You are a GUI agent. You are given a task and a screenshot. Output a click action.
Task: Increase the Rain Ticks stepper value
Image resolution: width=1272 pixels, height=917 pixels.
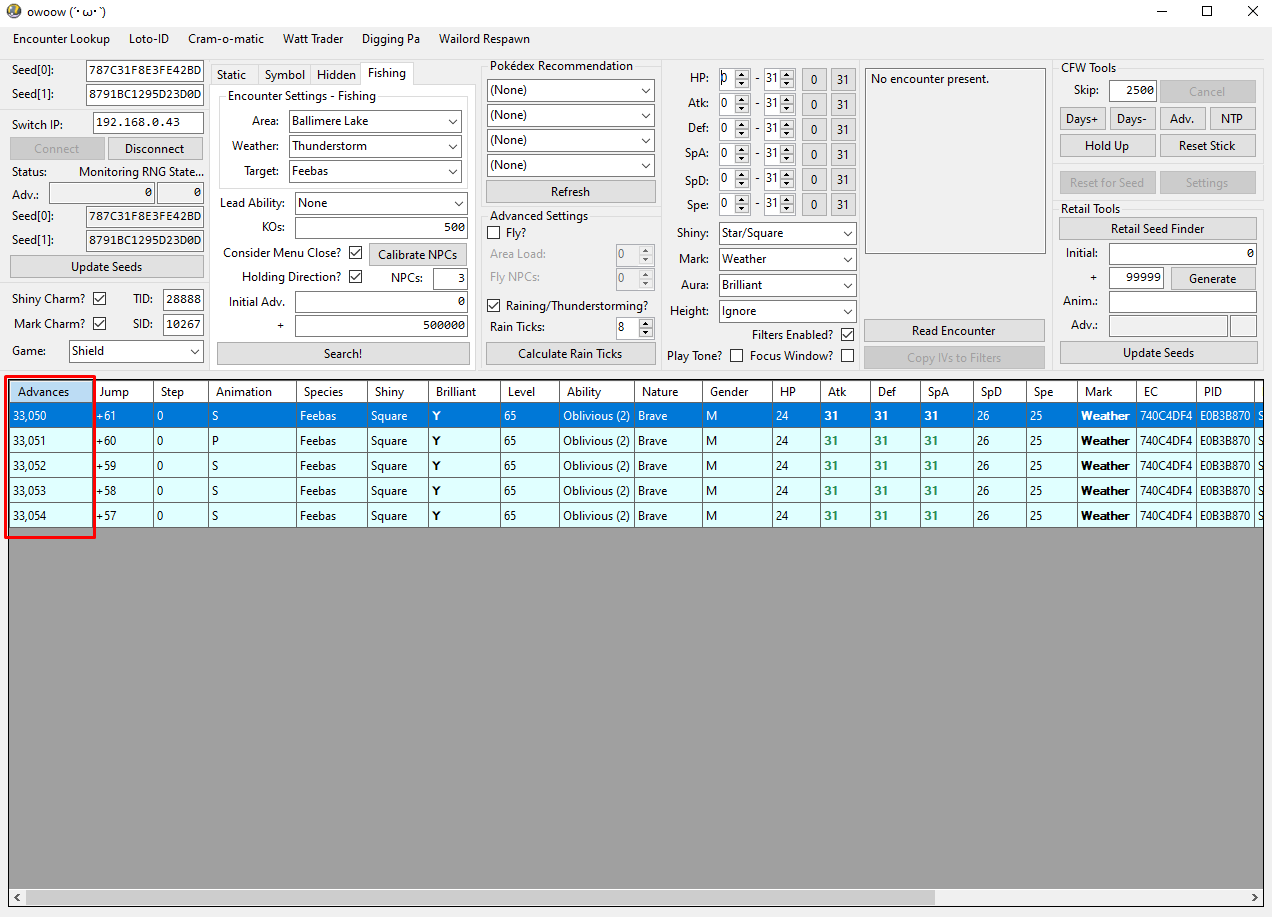pos(646,322)
